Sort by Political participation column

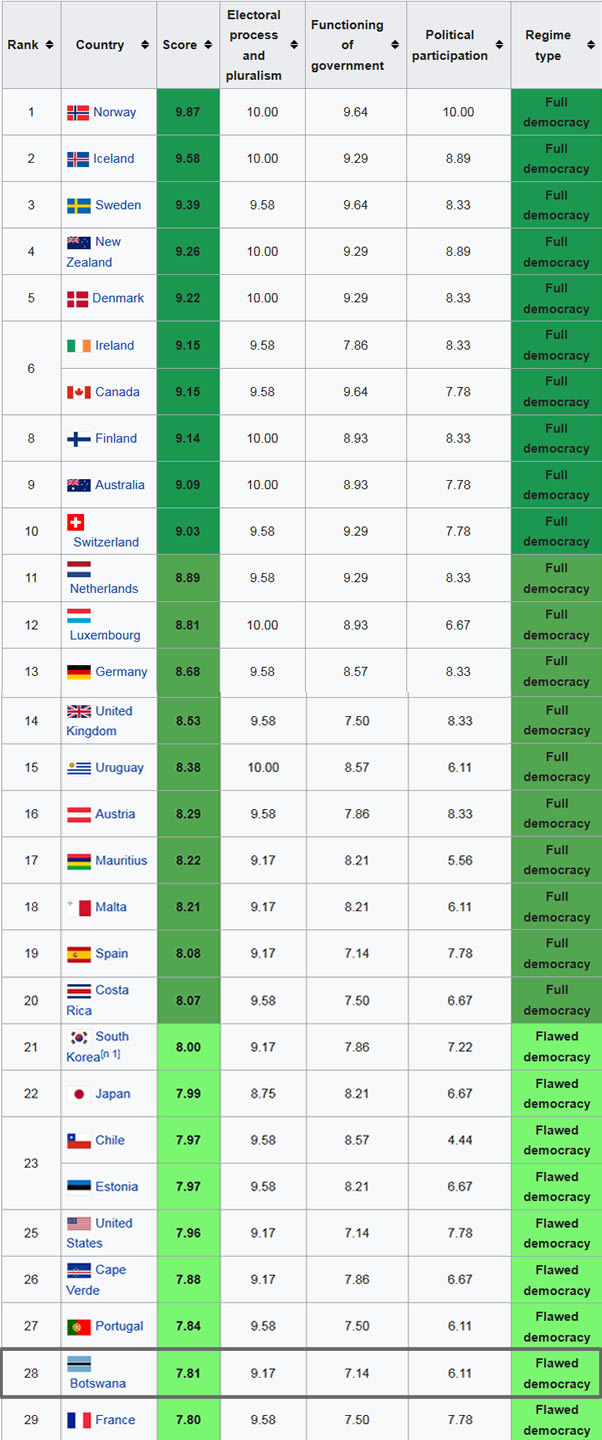pyautogui.click(x=499, y=45)
